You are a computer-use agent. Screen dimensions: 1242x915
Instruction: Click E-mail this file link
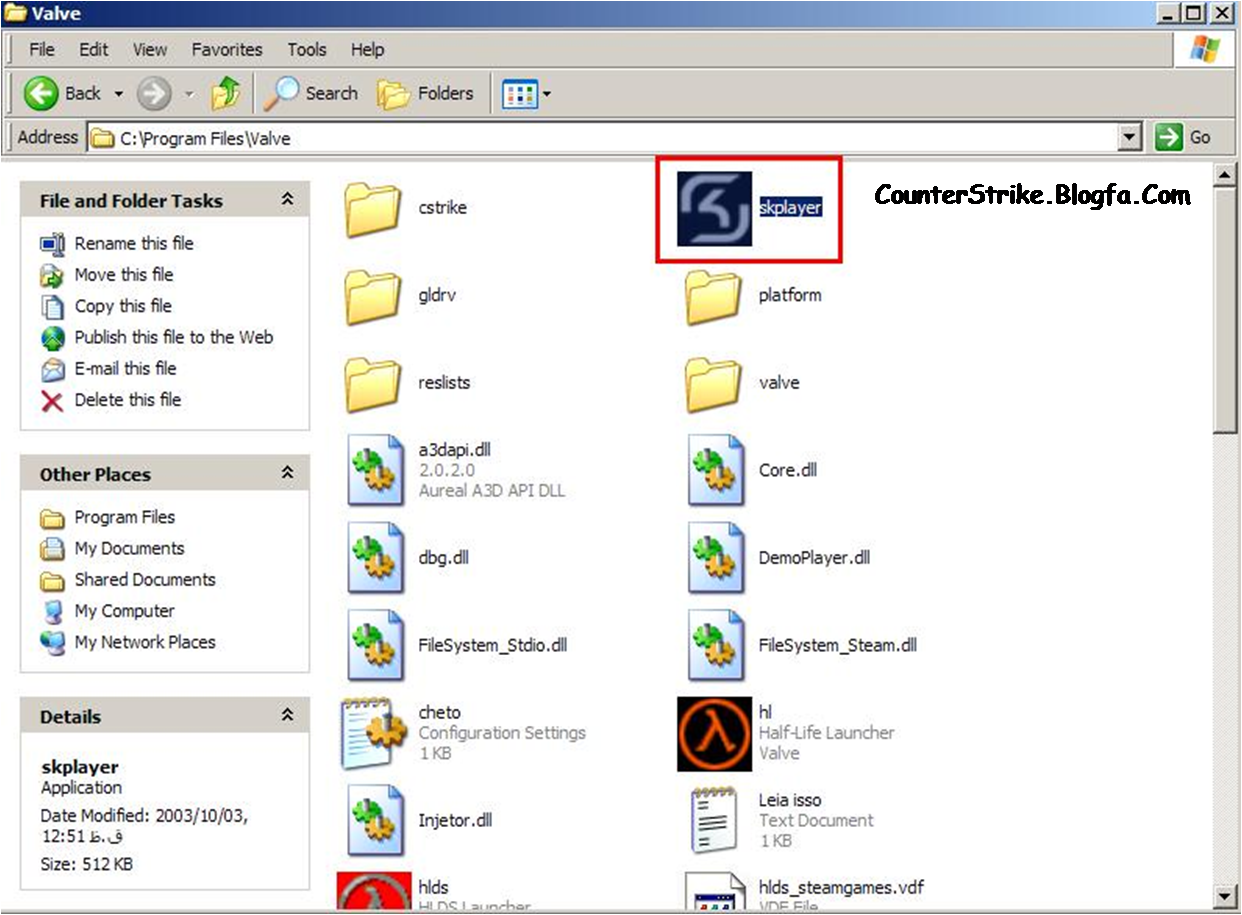[125, 368]
